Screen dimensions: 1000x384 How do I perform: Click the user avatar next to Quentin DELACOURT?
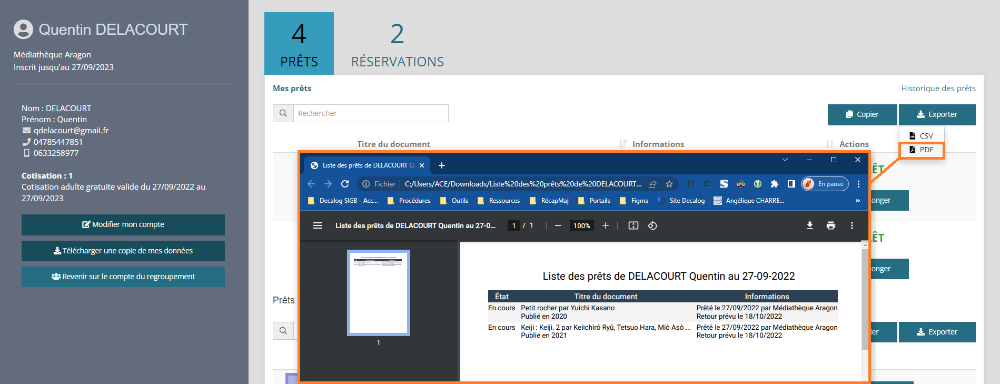pos(24,29)
